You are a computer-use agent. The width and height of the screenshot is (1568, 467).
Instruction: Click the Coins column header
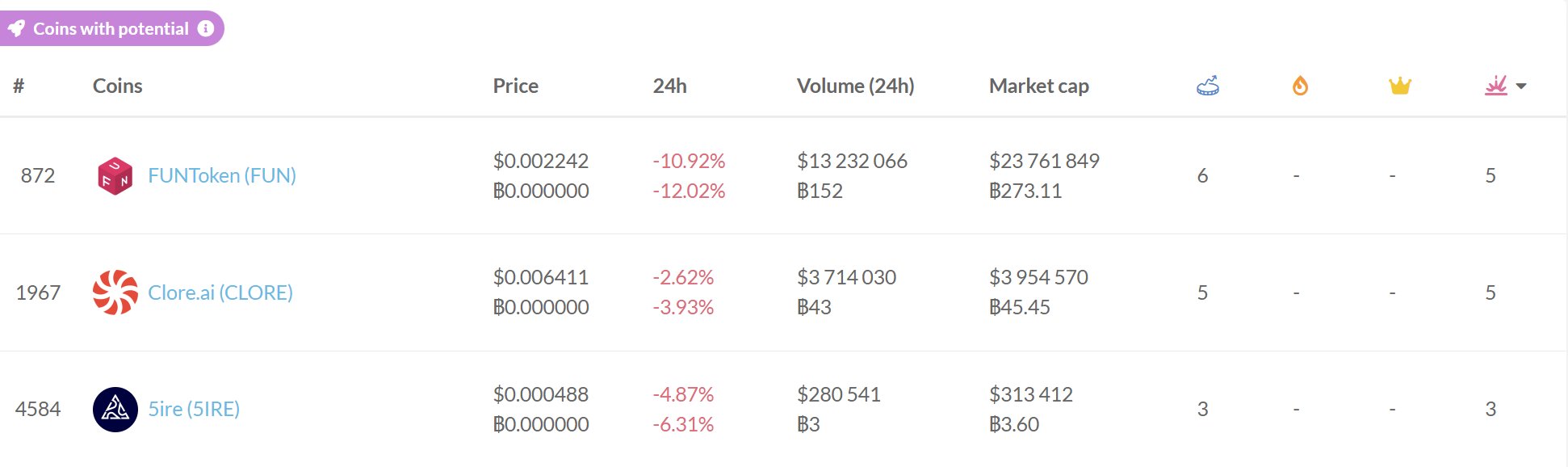pos(117,86)
